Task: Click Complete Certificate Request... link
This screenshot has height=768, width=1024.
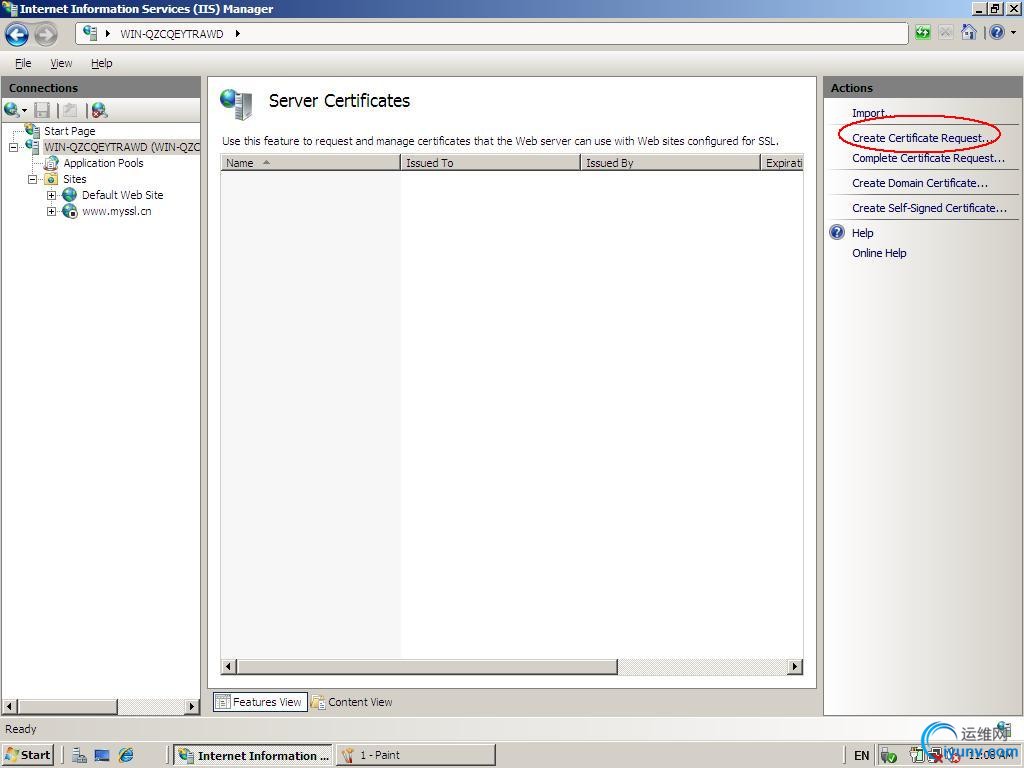Action: [928, 158]
